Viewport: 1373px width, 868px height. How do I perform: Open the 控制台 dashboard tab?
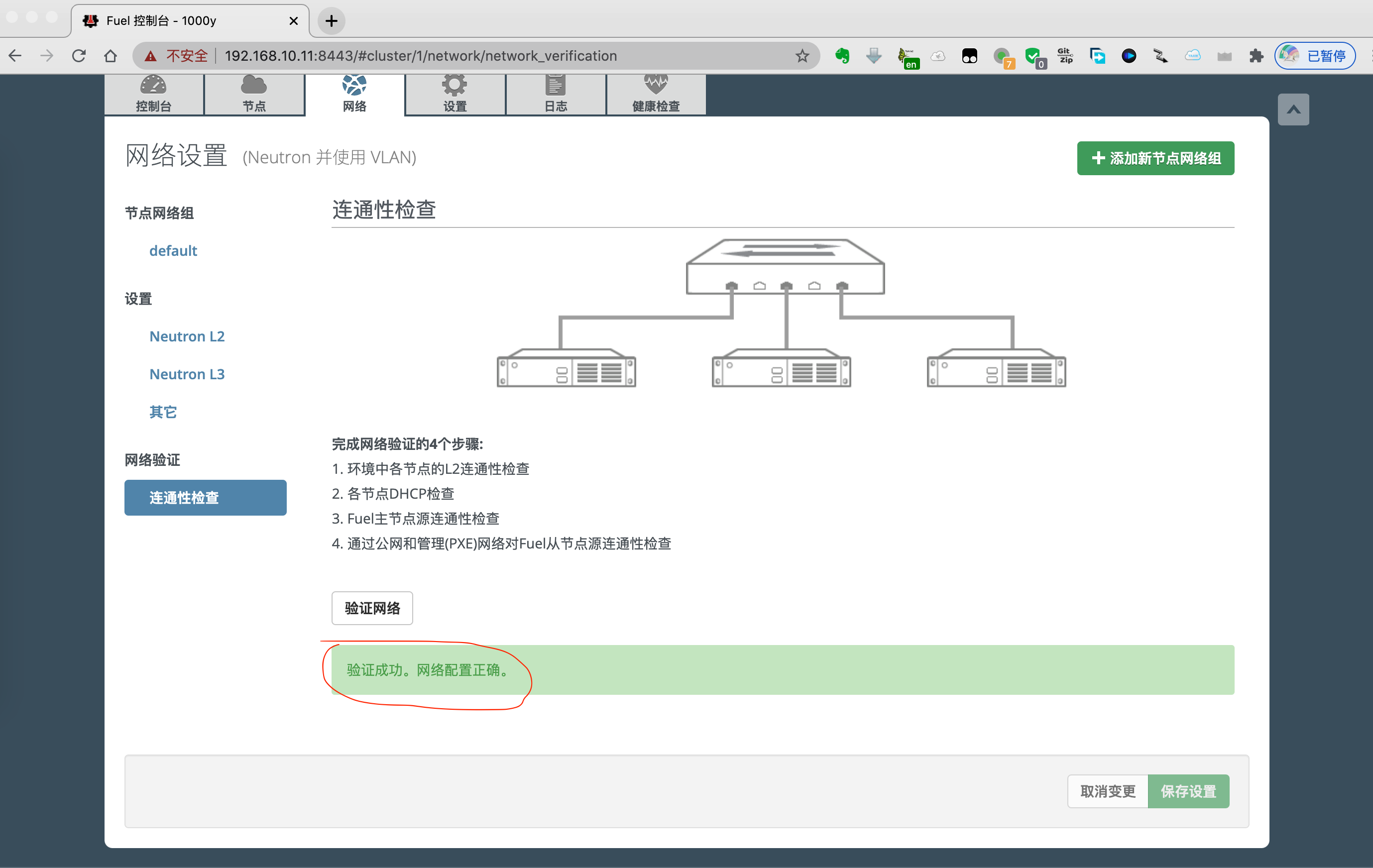coord(153,95)
